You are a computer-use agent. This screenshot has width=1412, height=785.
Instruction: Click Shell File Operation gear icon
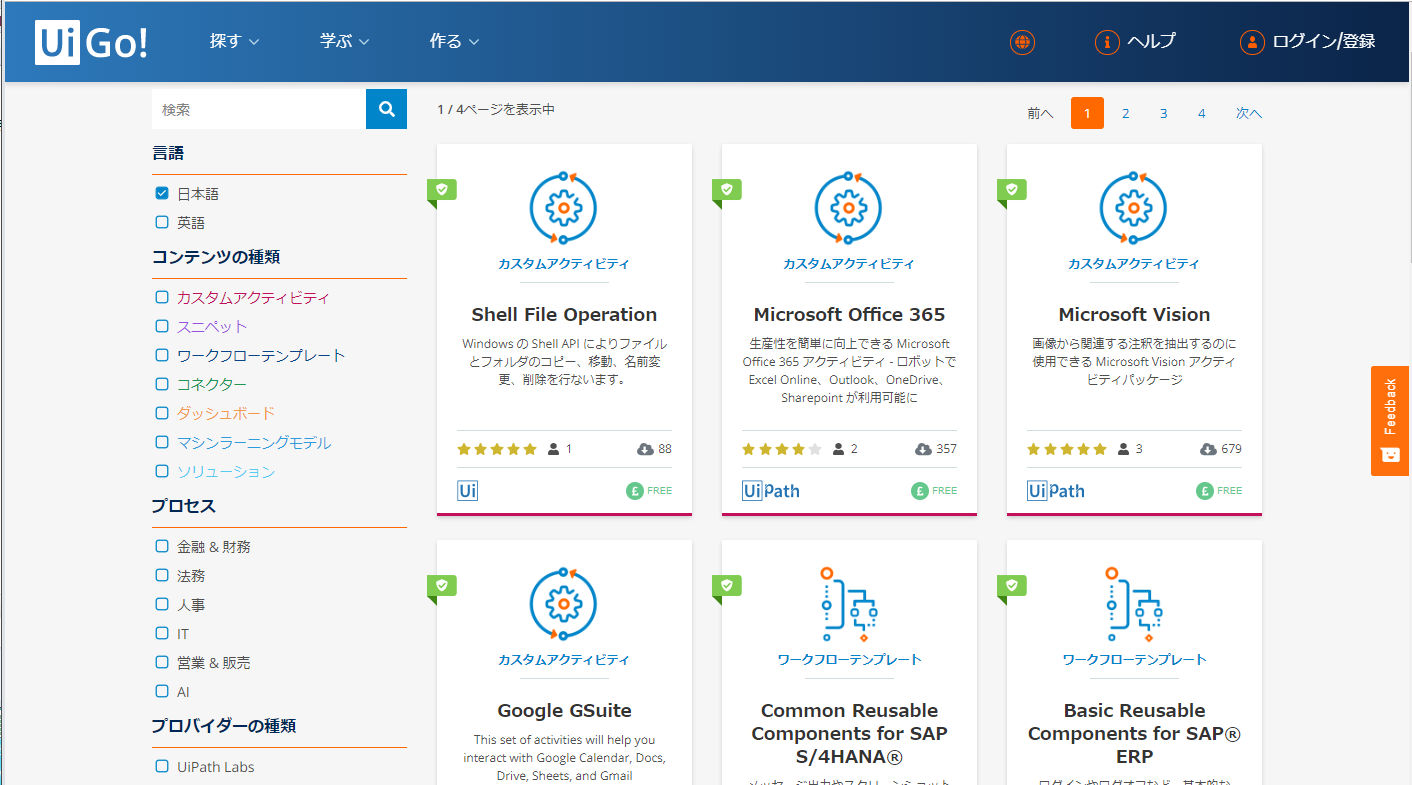point(563,208)
